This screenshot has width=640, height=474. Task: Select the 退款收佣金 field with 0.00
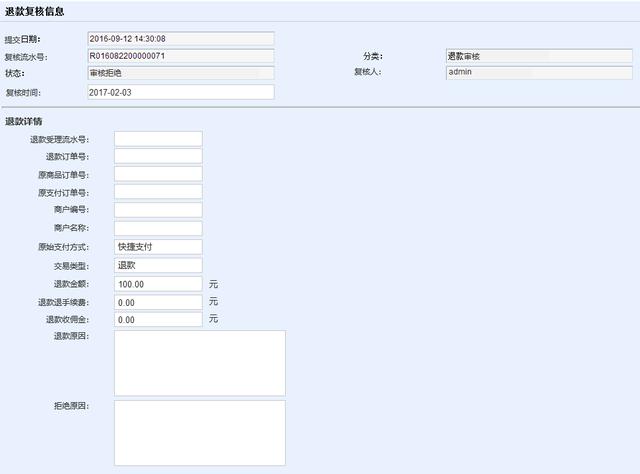[x=158, y=320]
